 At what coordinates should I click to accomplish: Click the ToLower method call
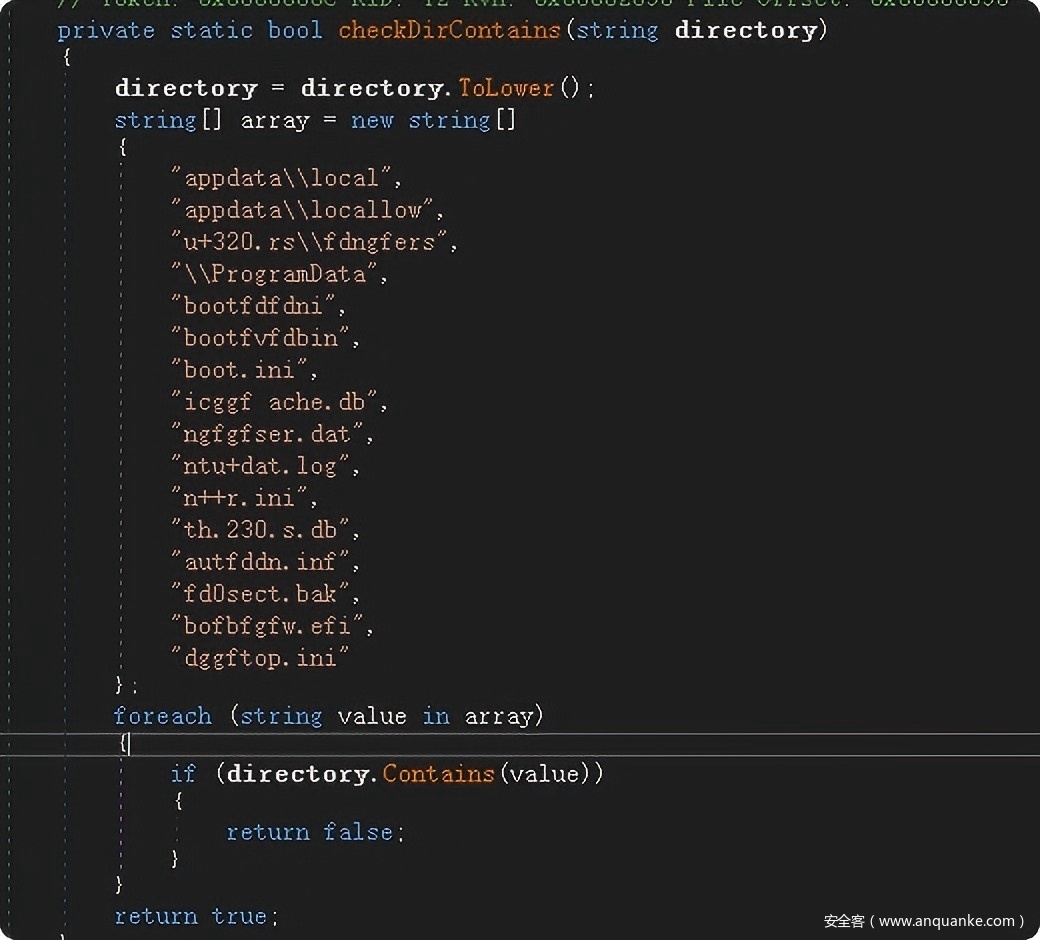coord(505,88)
